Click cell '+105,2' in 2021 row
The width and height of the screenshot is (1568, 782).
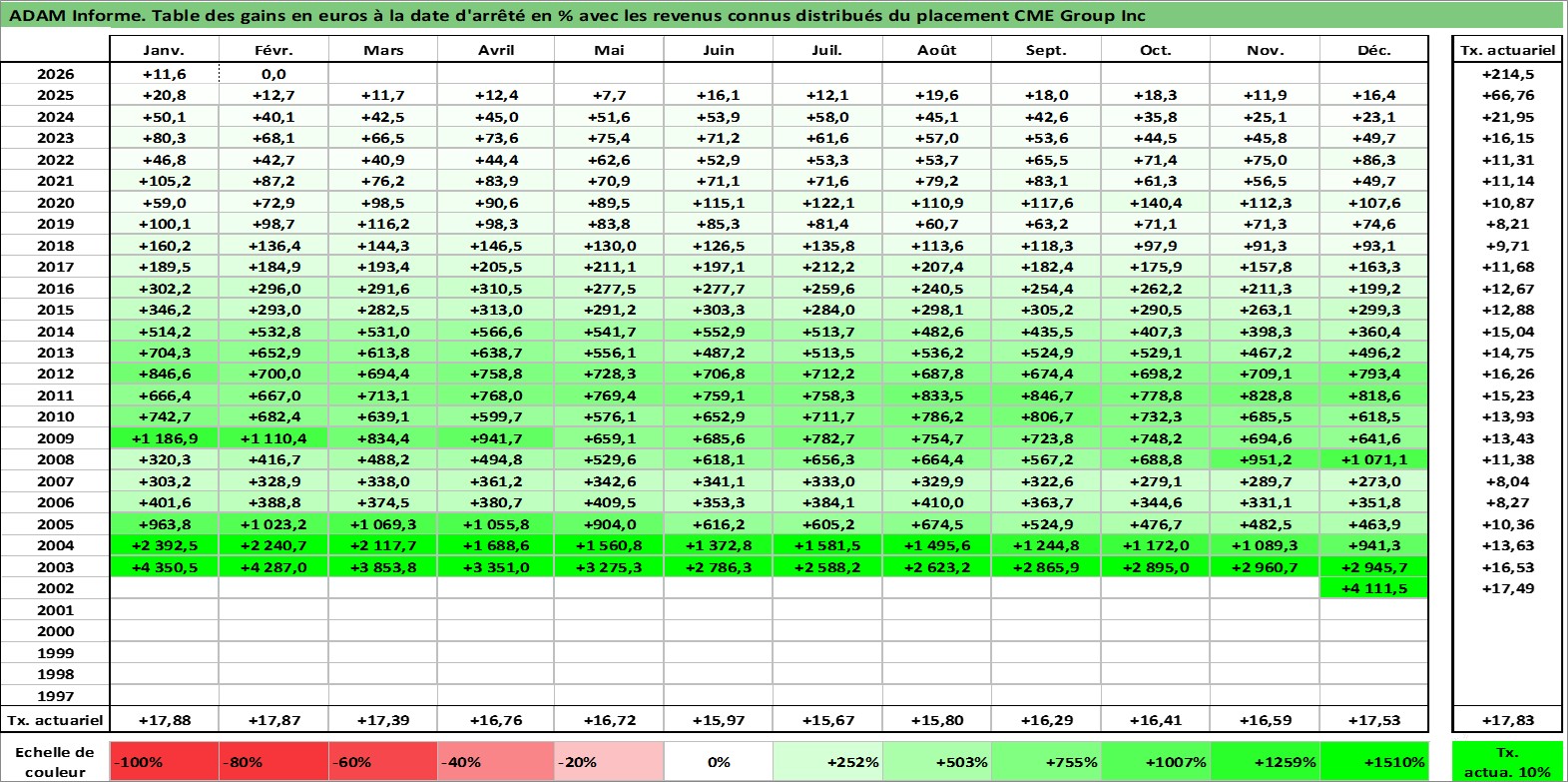click(x=164, y=181)
